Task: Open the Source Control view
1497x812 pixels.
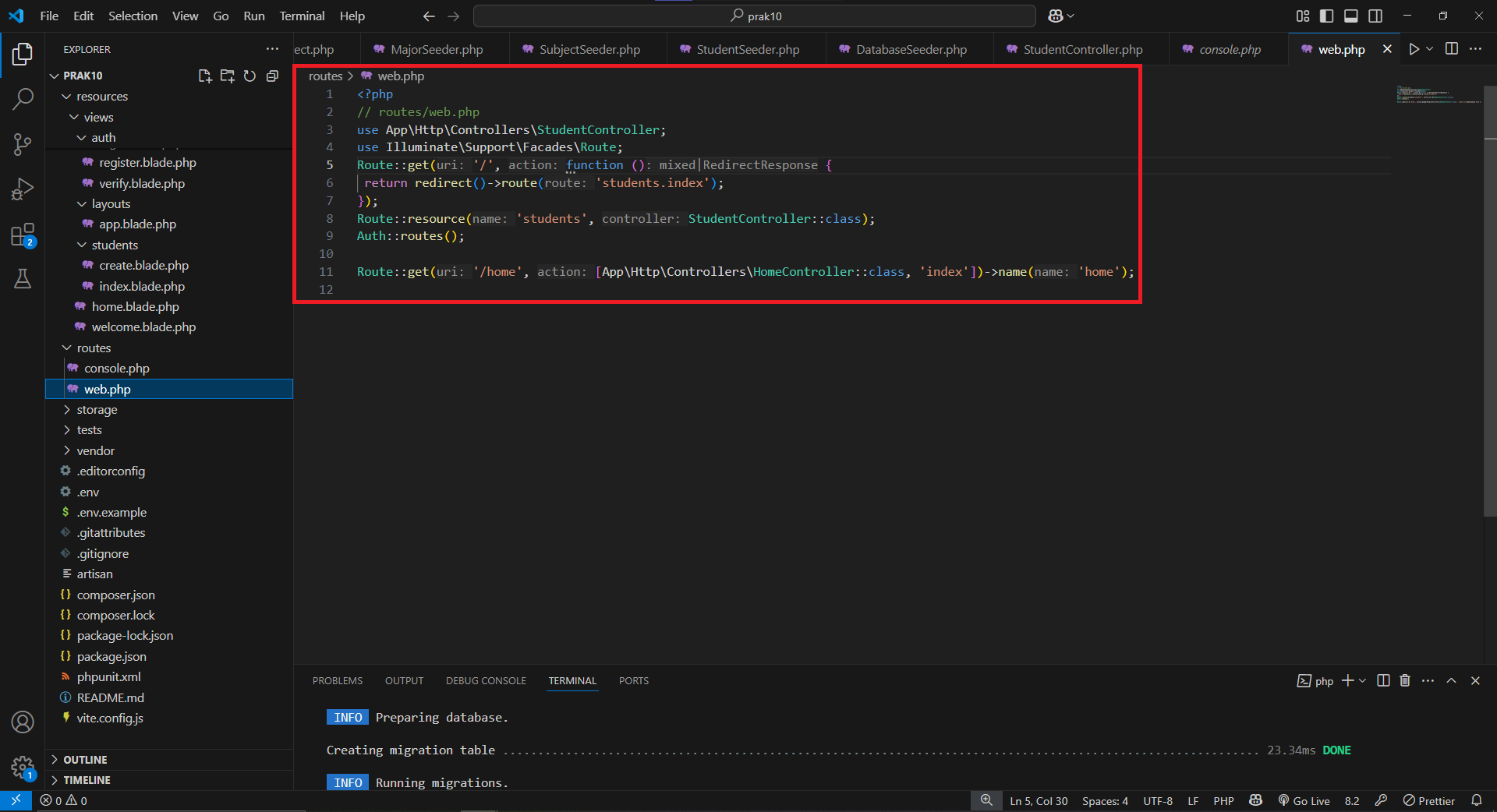Action: [23, 144]
